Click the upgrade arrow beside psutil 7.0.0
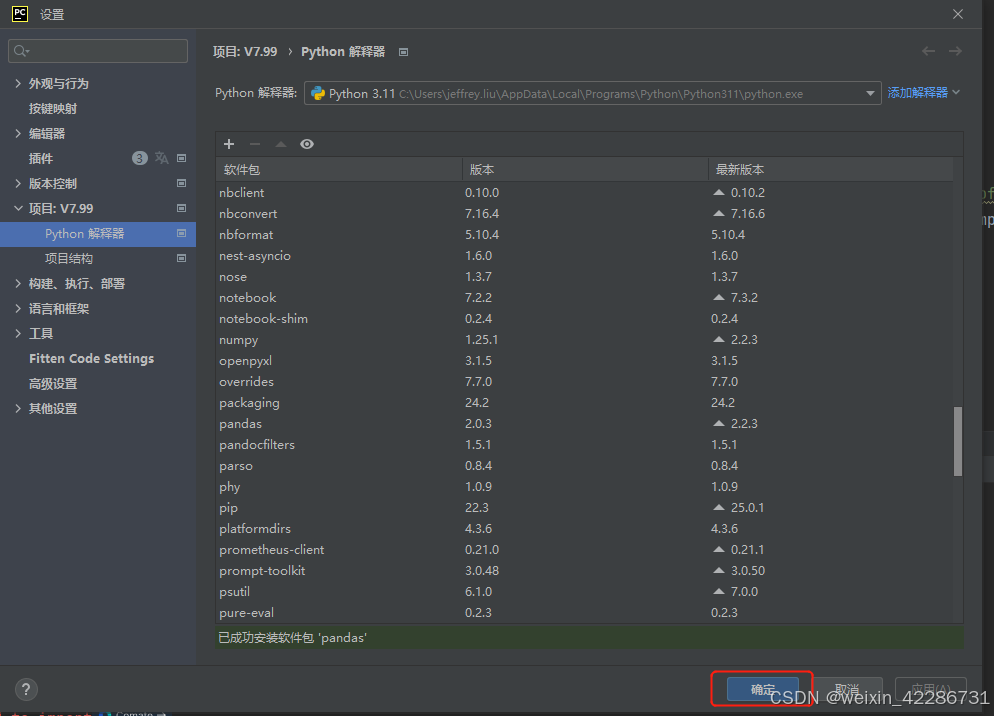This screenshot has height=716, width=994. click(718, 591)
